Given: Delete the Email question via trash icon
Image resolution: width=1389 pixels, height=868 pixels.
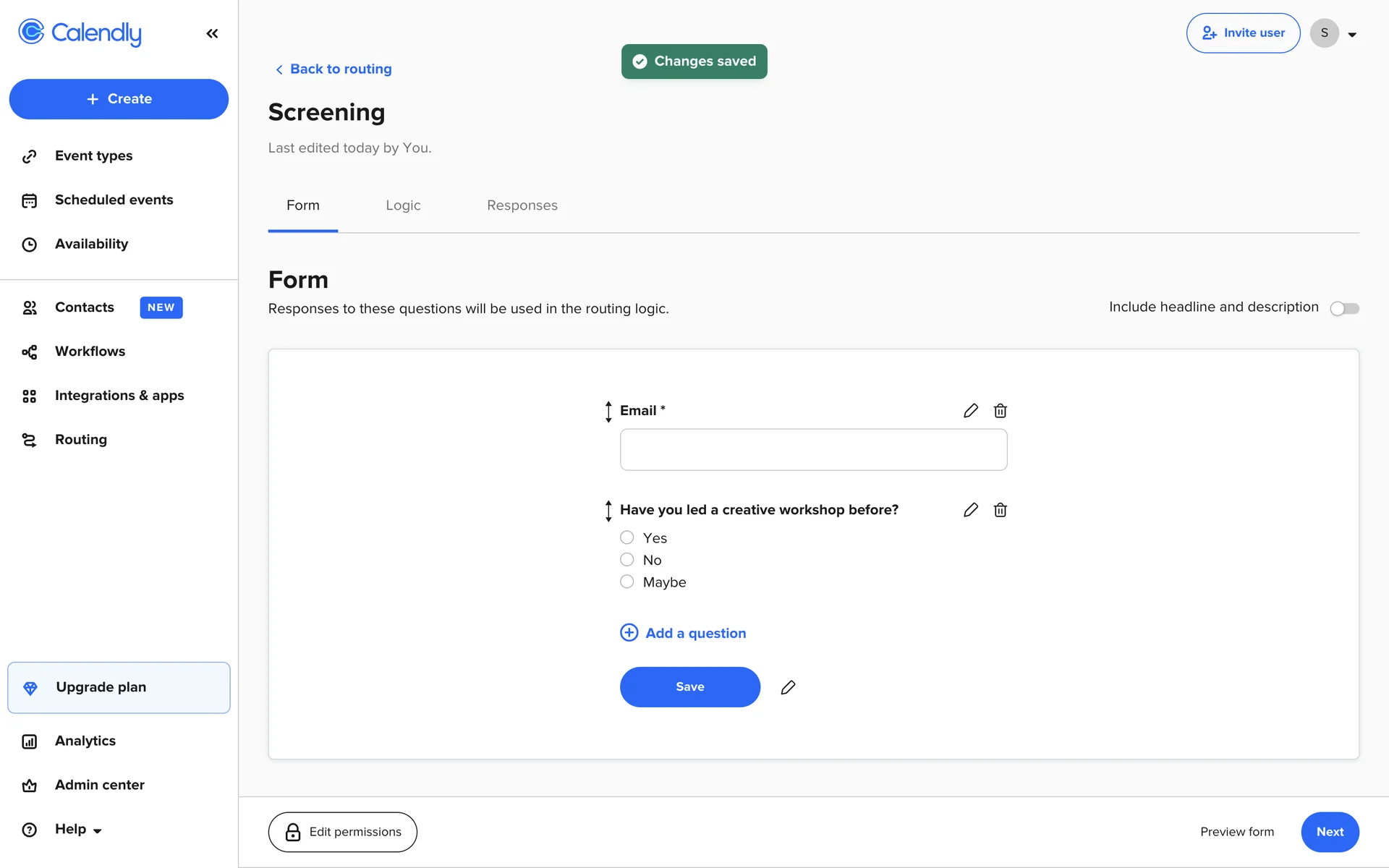Looking at the screenshot, I should [1001, 411].
